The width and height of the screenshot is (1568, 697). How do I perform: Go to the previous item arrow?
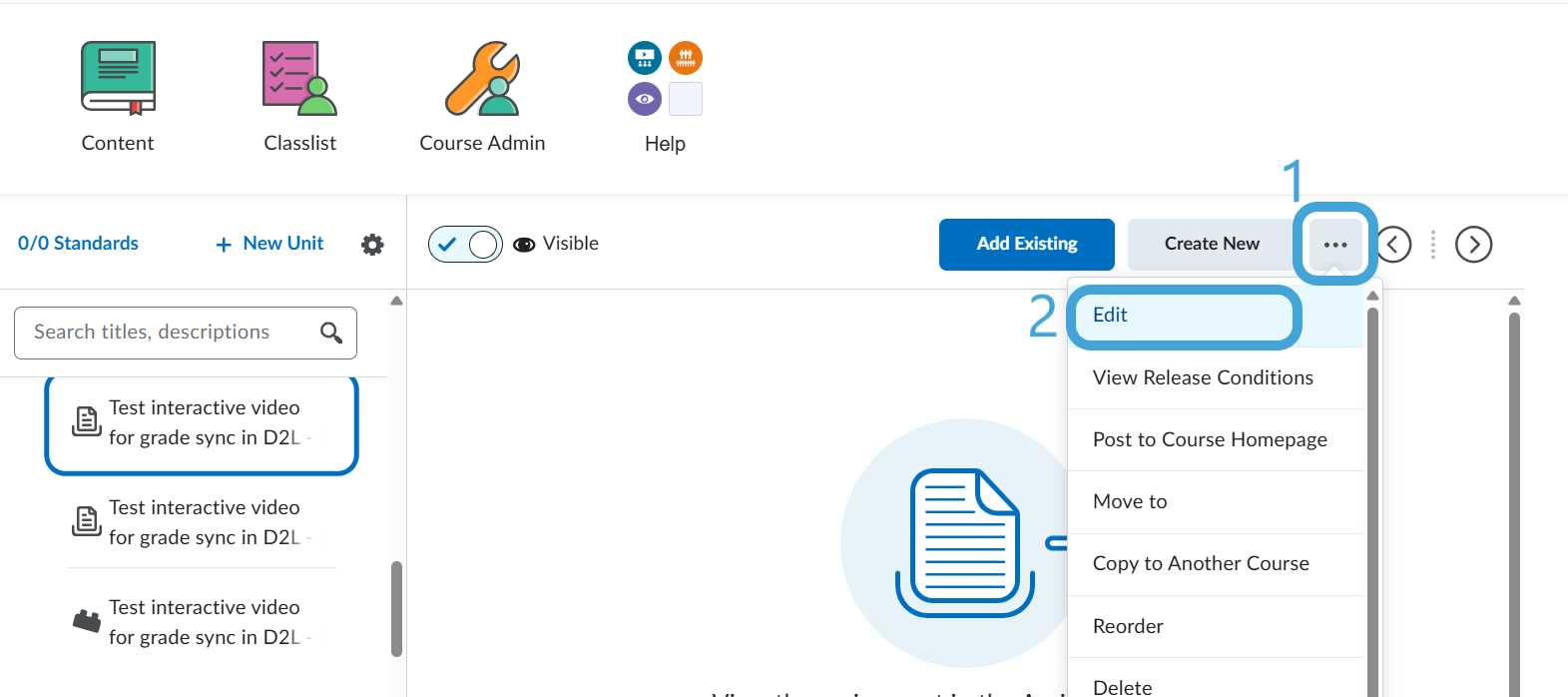pos(1394,244)
